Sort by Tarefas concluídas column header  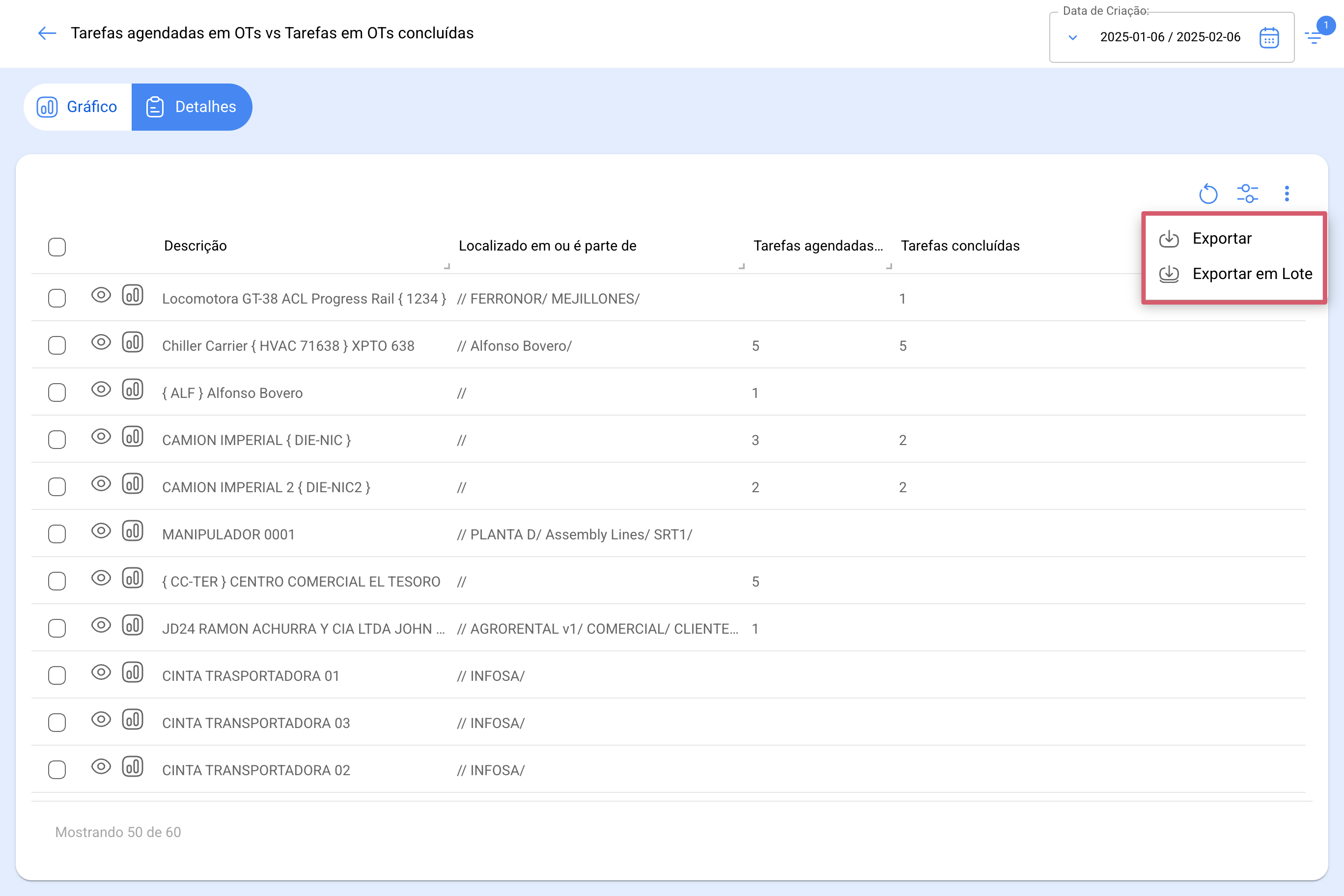960,246
